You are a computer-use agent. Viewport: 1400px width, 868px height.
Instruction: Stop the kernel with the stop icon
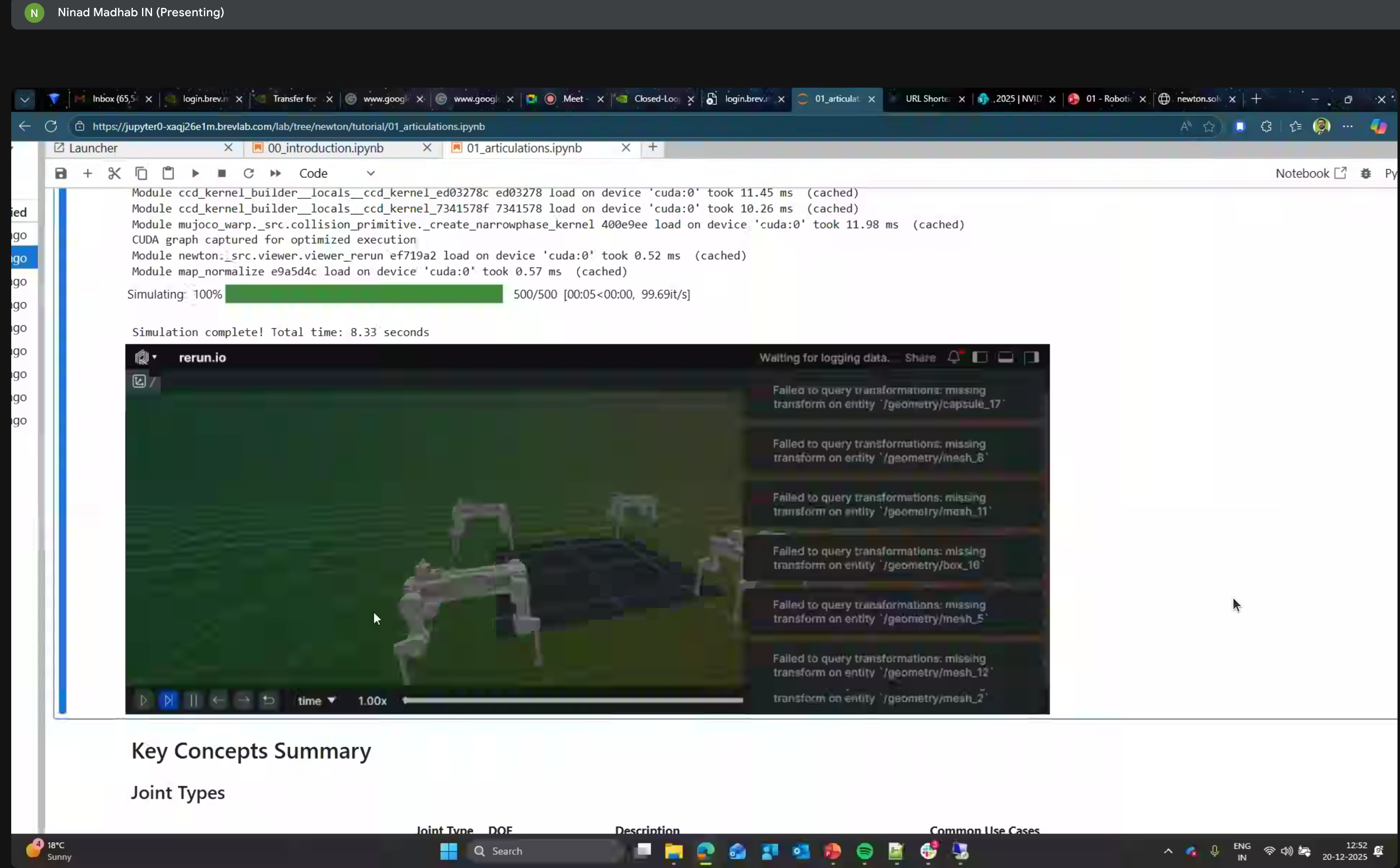click(x=221, y=173)
